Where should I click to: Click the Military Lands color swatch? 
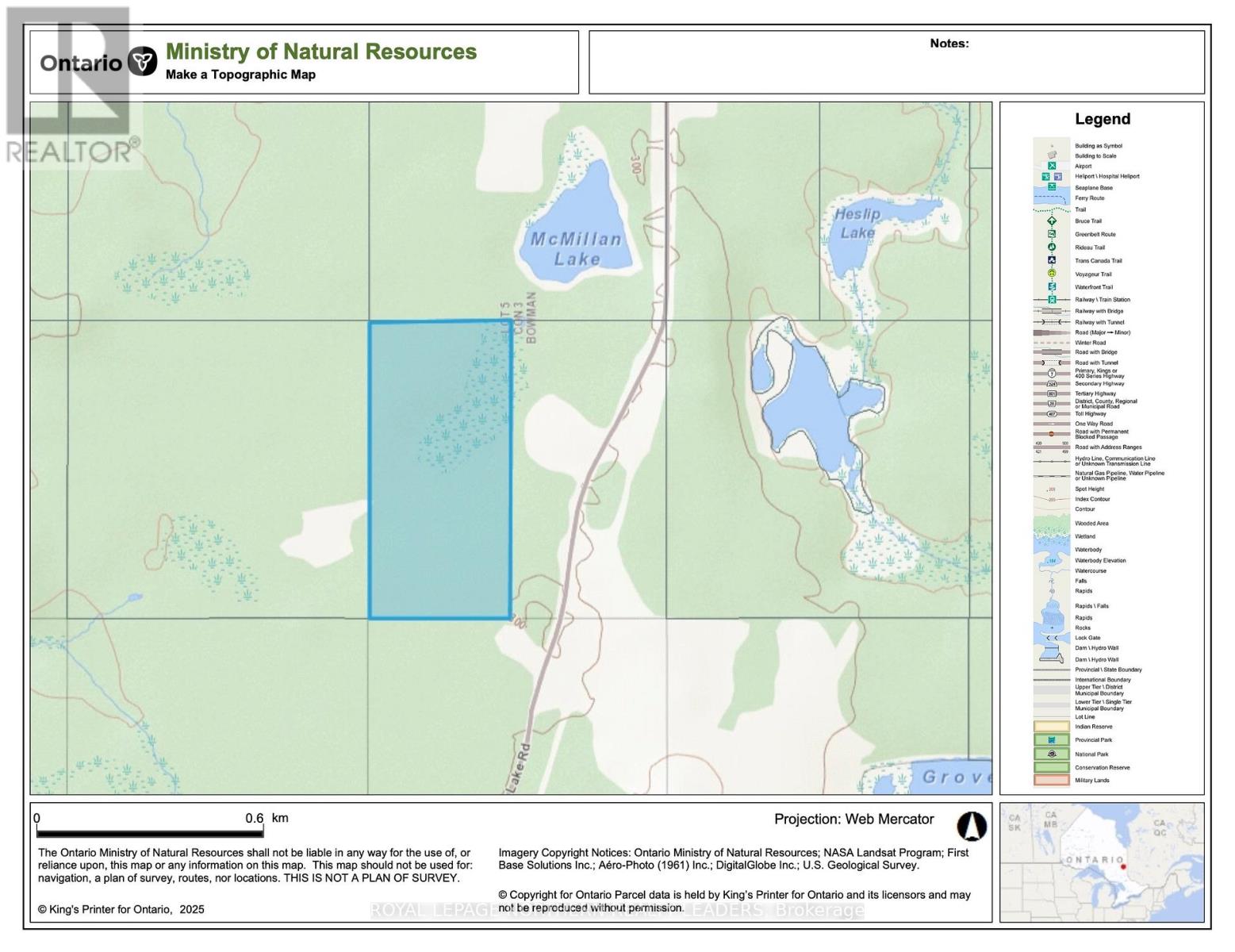[x=1052, y=781]
